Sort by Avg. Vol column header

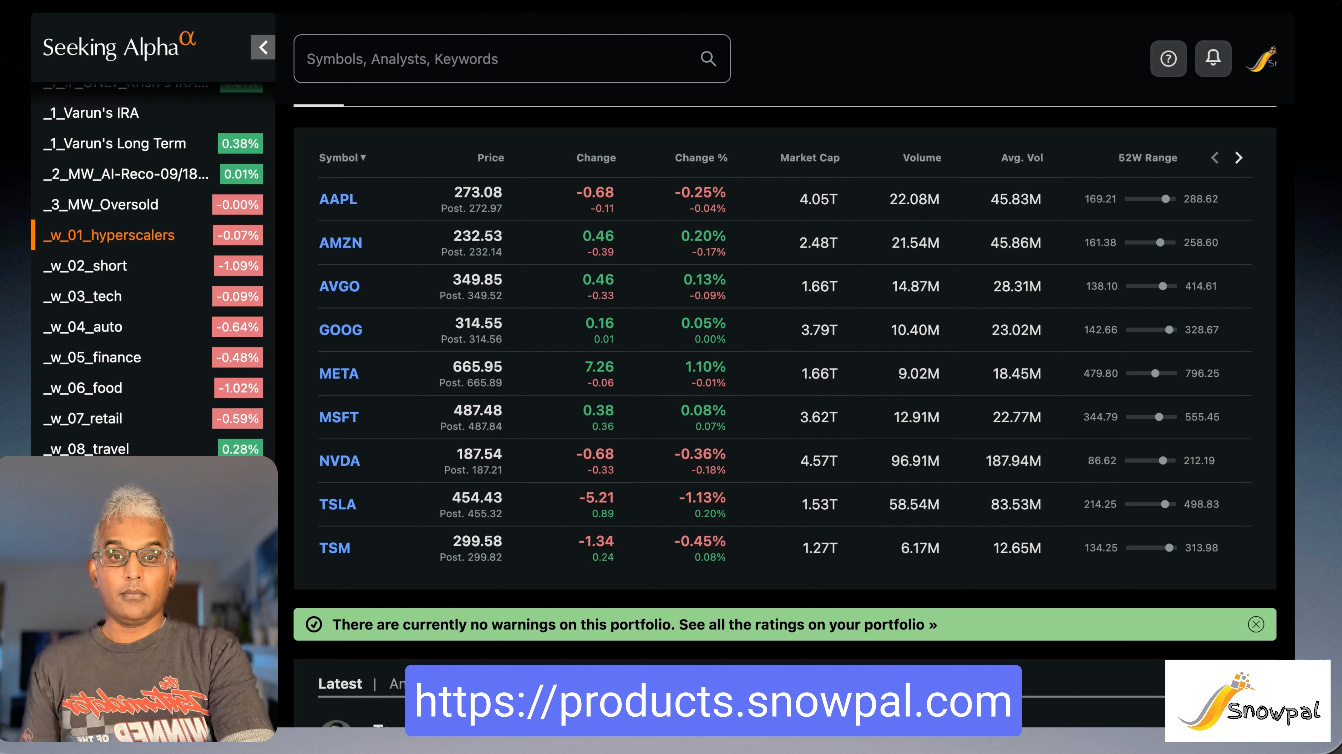(x=1022, y=158)
